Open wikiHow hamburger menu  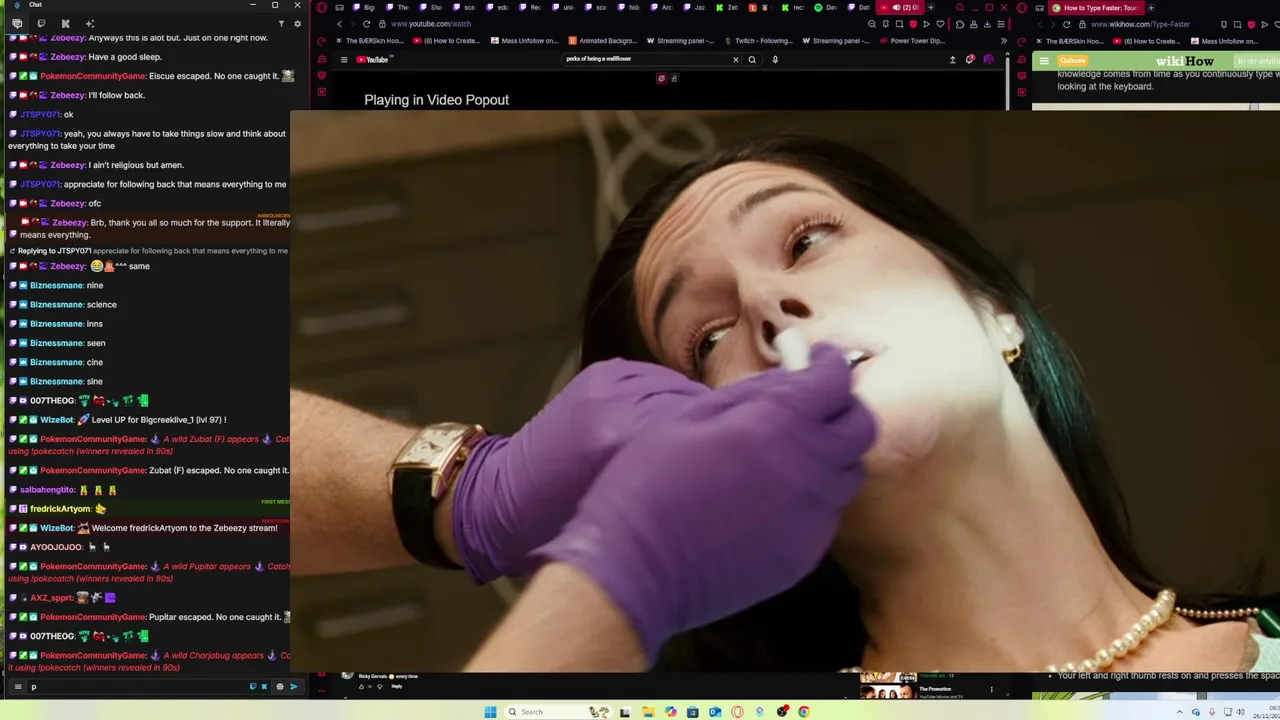coord(1044,62)
